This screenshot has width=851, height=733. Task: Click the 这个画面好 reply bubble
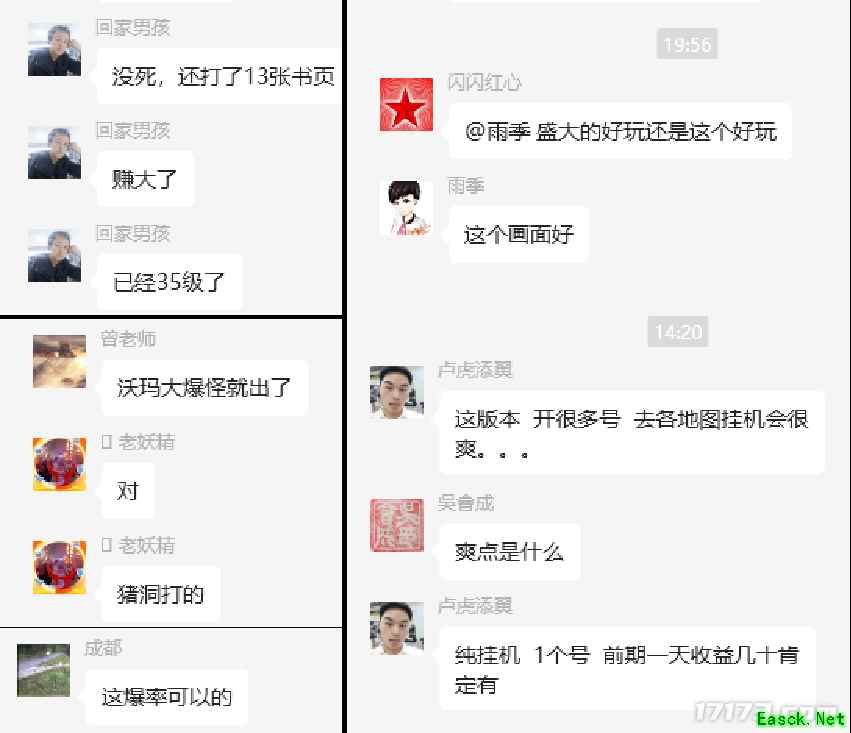pos(519,234)
